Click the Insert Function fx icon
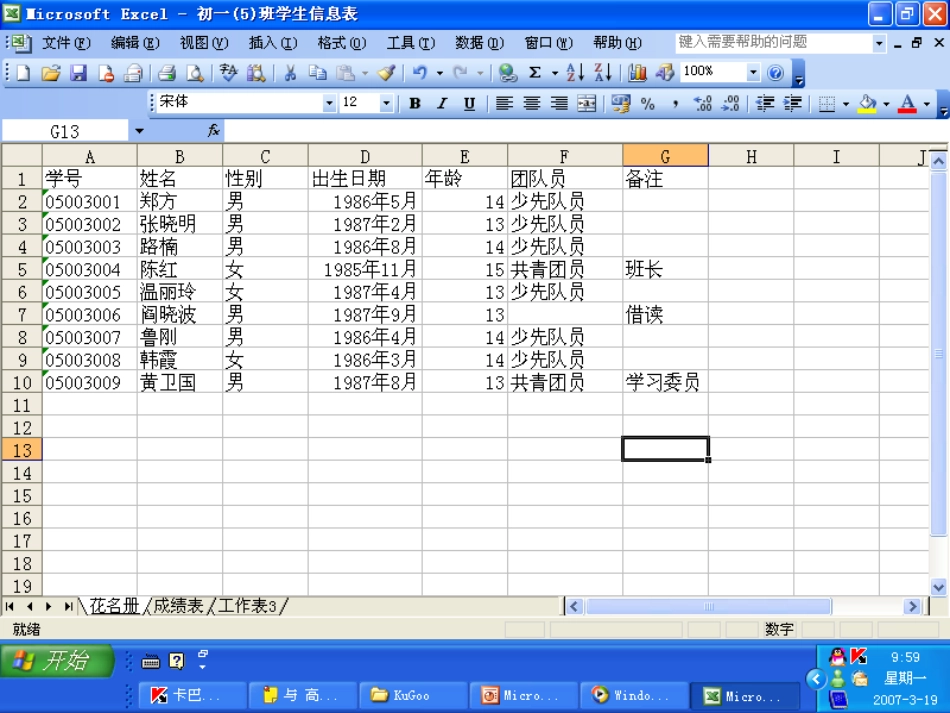The height and width of the screenshot is (713, 950). coord(214,131)
